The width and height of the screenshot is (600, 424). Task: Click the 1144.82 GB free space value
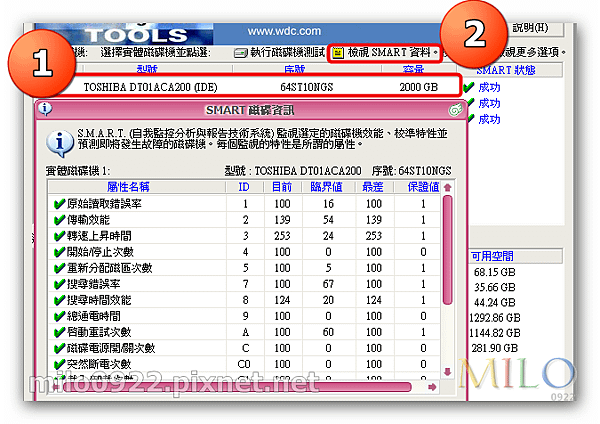(494, 333)
